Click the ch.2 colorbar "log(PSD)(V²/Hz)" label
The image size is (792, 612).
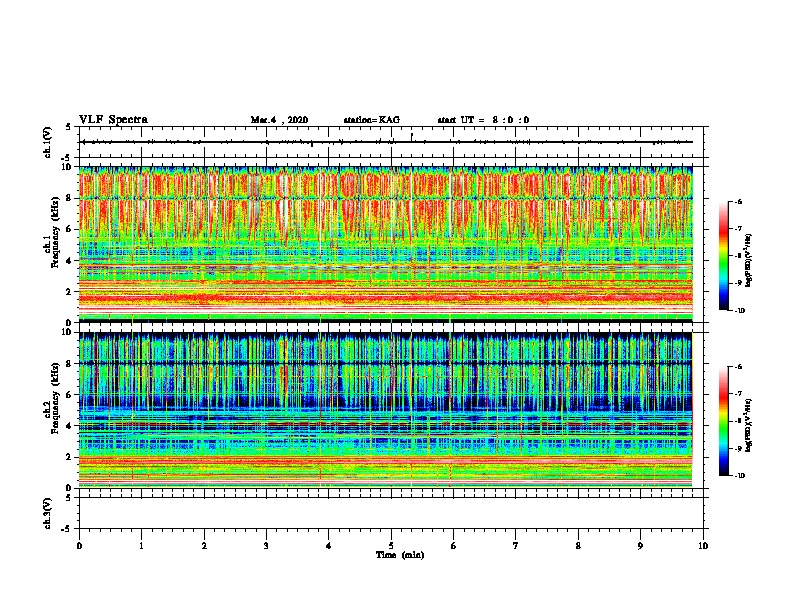pos(749,426)
